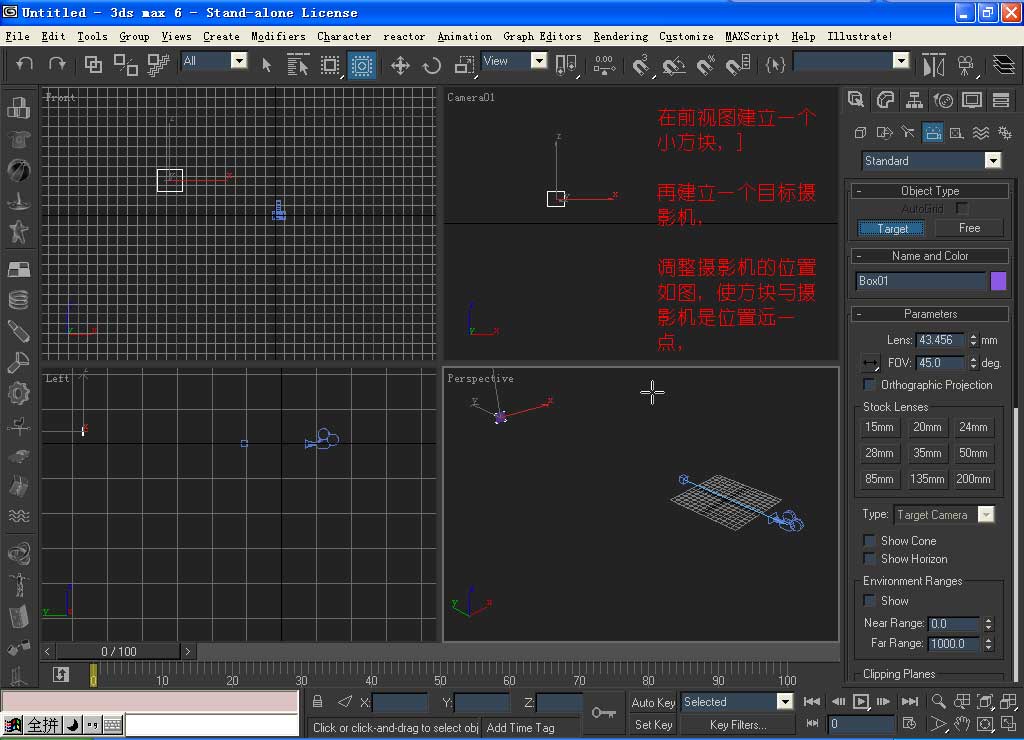1024x740 pixels.
Task: Activate Select and Rotate tool
Action: point(432,65)
